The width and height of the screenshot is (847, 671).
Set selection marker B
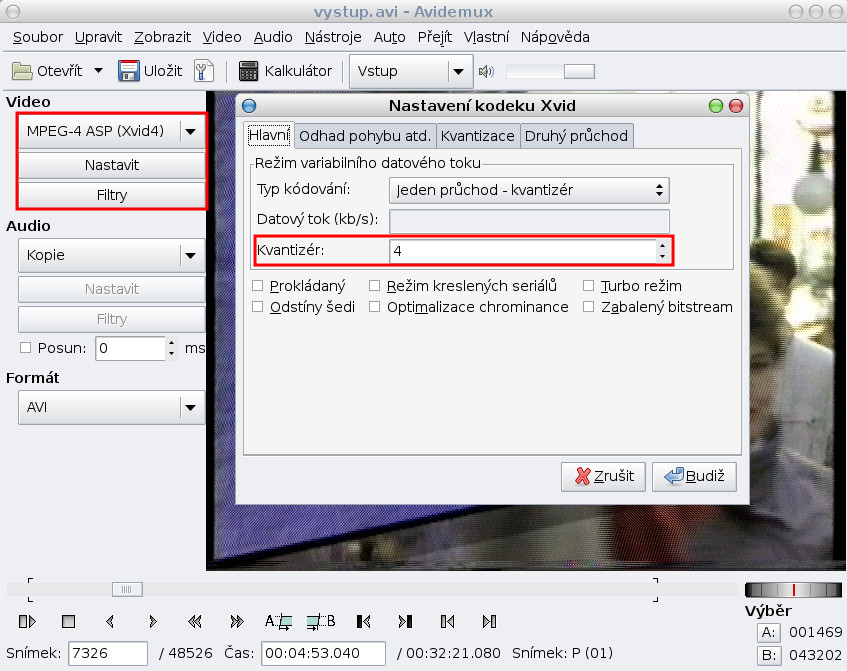pyautogui.click(x=321, y=621)
